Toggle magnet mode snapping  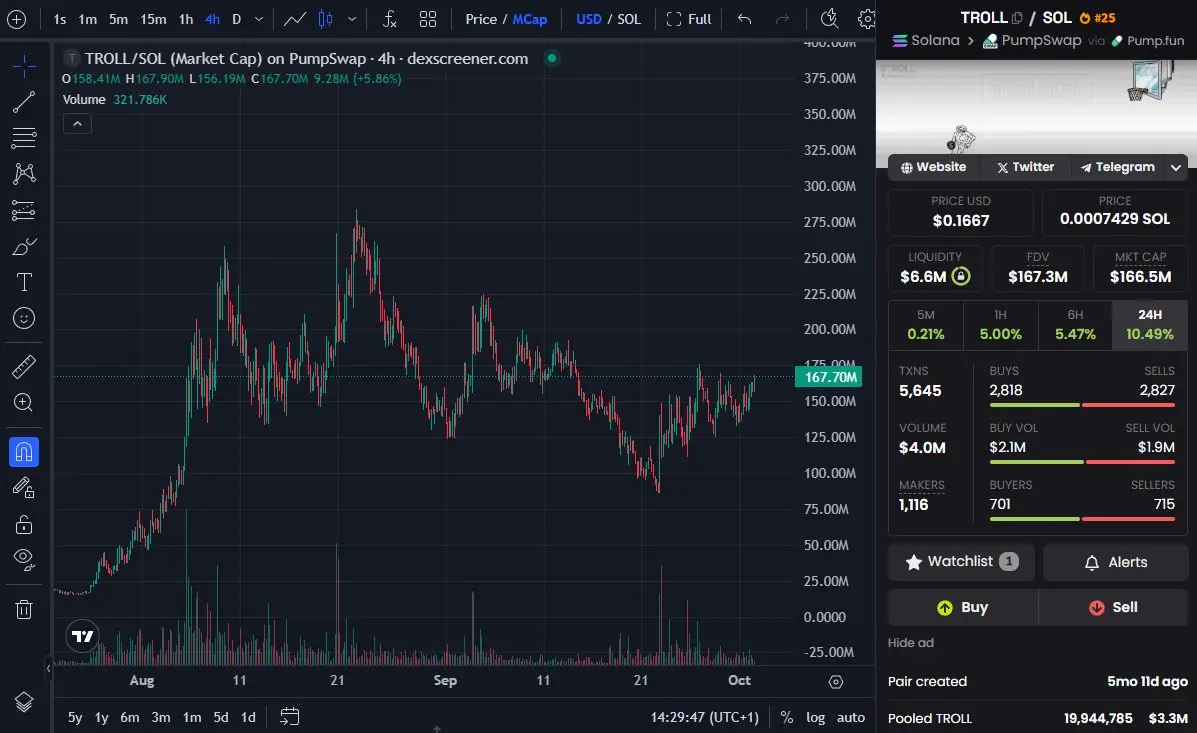[x=24, y=452]
